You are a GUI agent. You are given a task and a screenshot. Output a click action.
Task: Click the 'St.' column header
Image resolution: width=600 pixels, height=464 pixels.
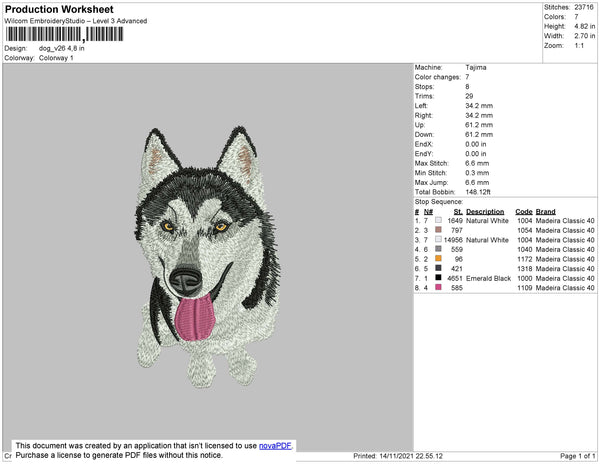point(458,212)
